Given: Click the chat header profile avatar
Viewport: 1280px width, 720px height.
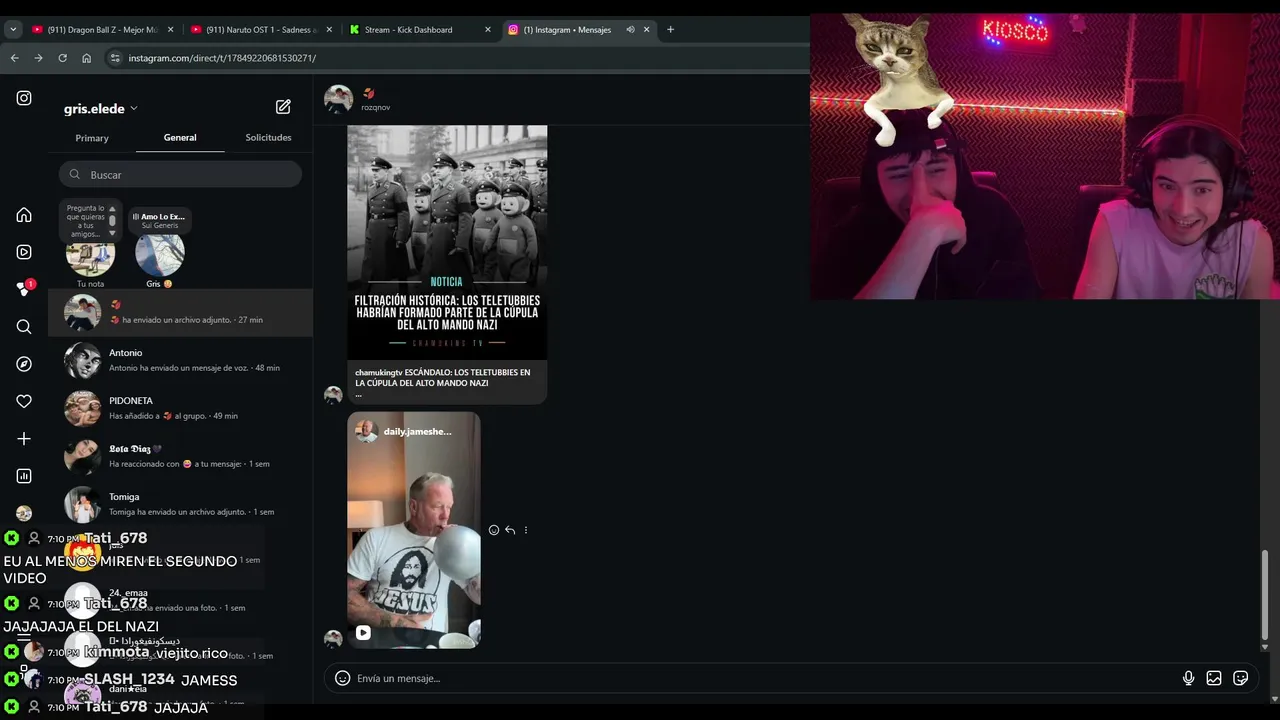Looking at the screenshot, I should (338, 99).
